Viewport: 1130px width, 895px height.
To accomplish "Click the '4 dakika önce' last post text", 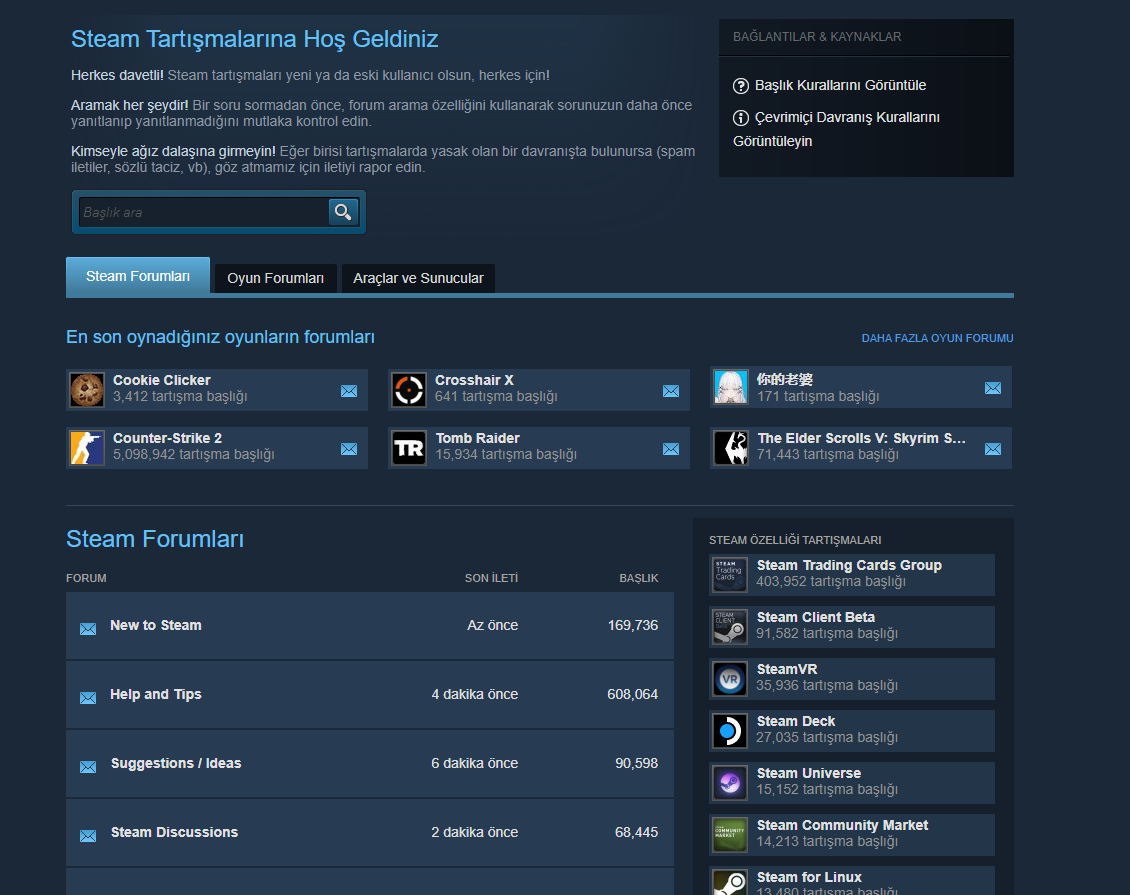I will pyautogui.click(x=475, y=694).
